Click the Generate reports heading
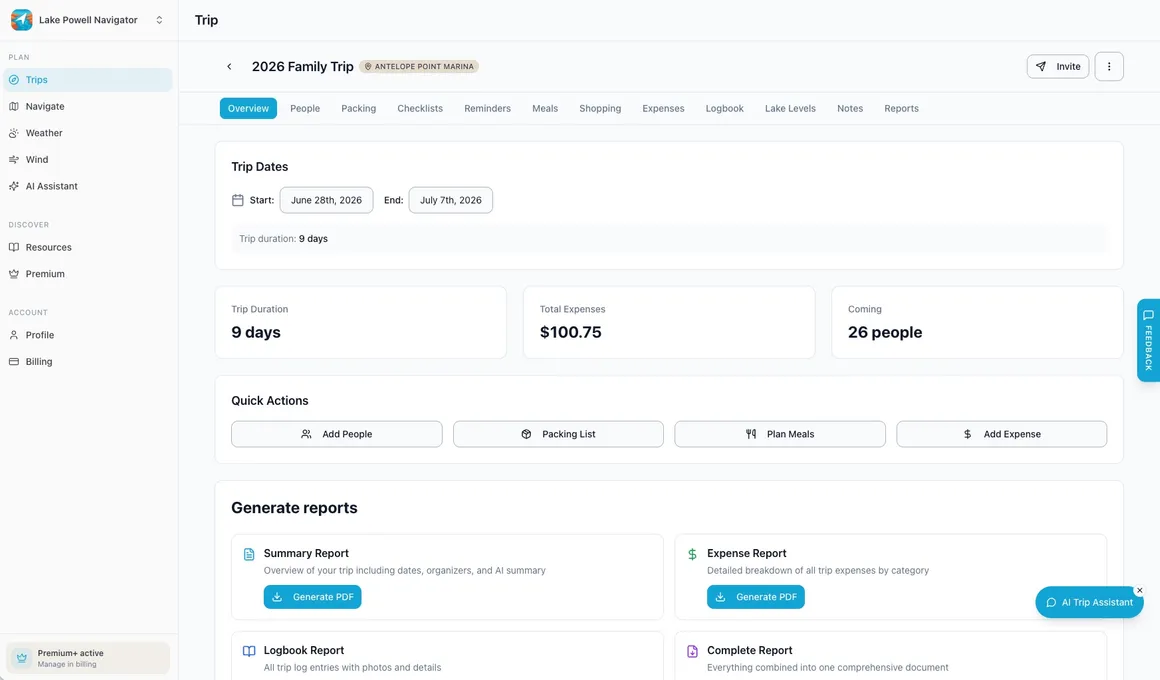This screenshot has width=1160, height=680. pyautogui.click(x=294, y=508)
